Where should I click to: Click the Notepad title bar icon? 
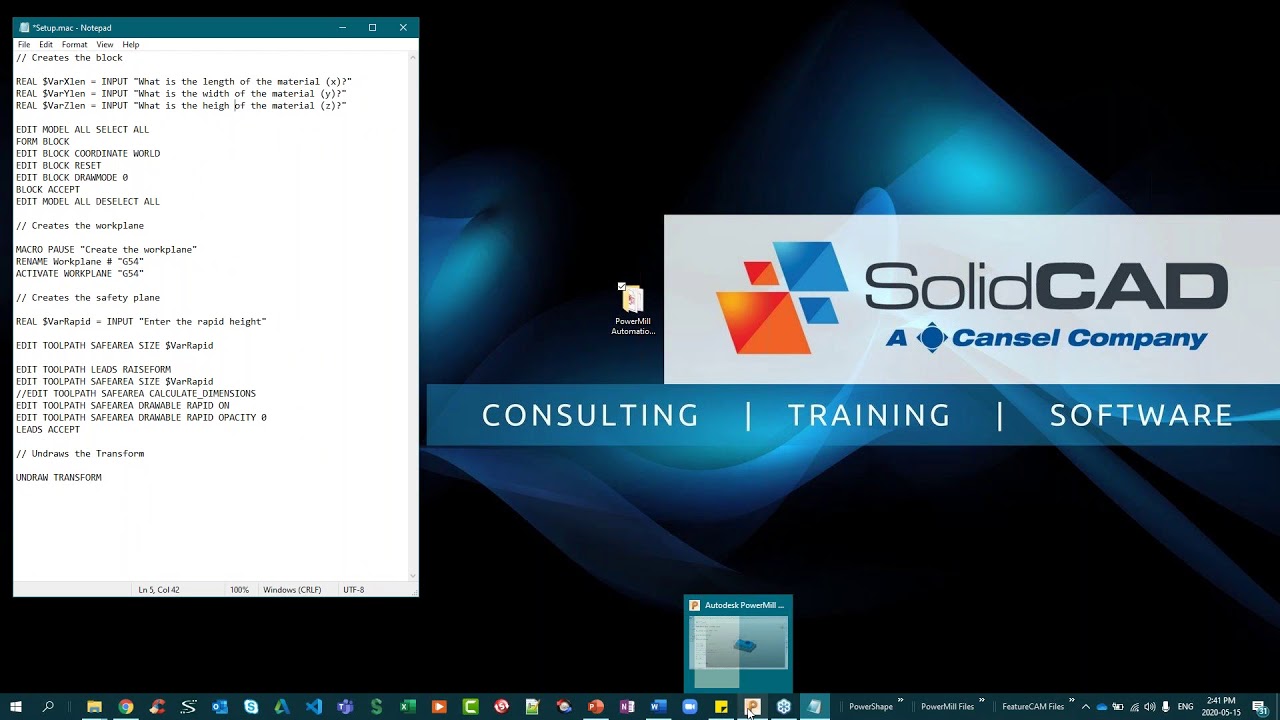pyautogui.click(x=24, y=27)
